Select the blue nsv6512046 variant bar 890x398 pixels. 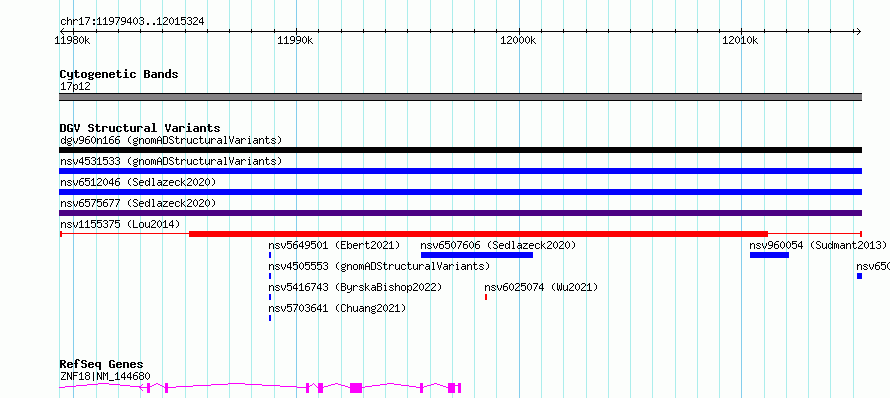click(x=460, y=192)
